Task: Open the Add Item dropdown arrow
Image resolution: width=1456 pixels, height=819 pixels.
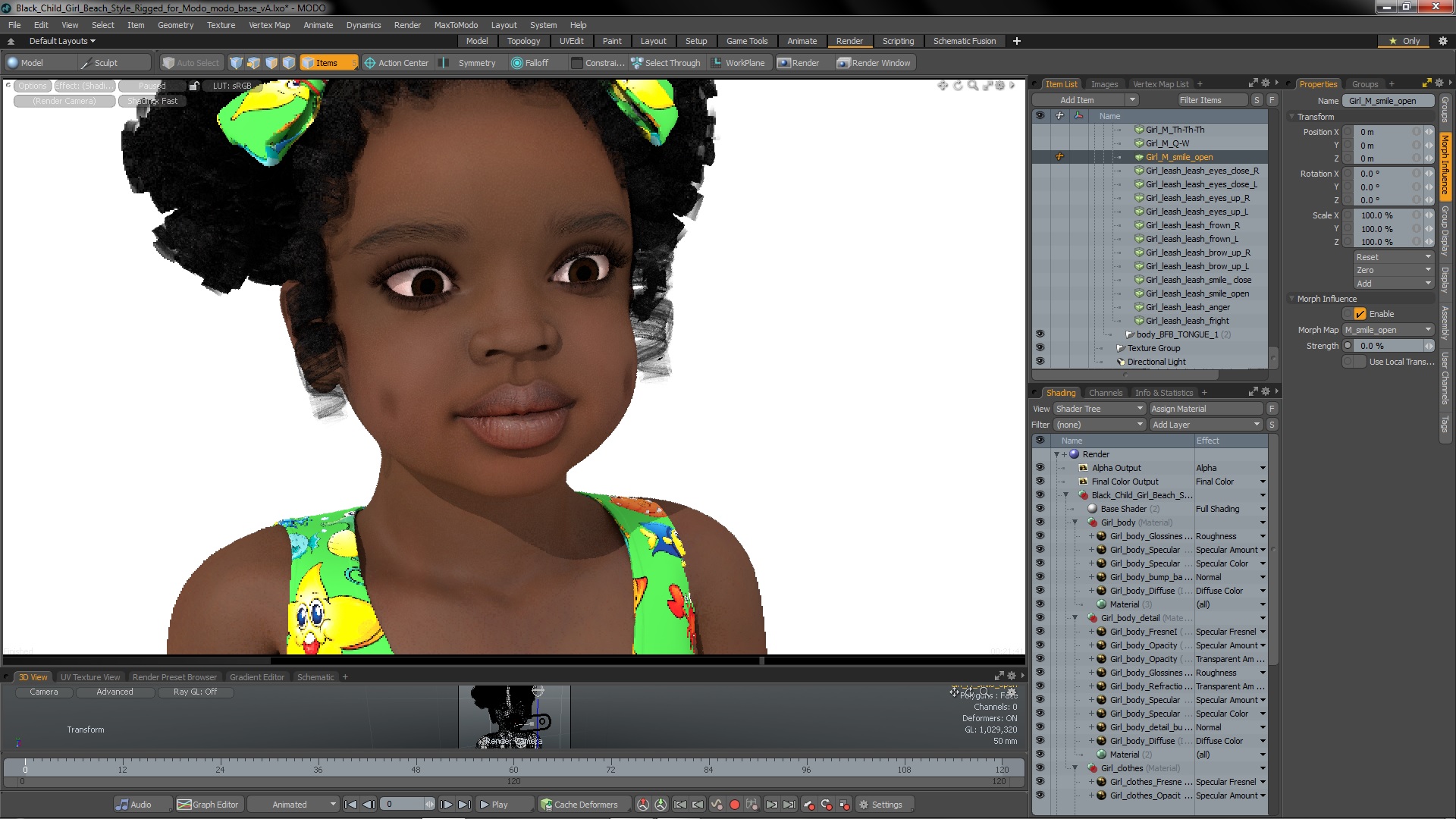Action: (x=1132, y=100)
